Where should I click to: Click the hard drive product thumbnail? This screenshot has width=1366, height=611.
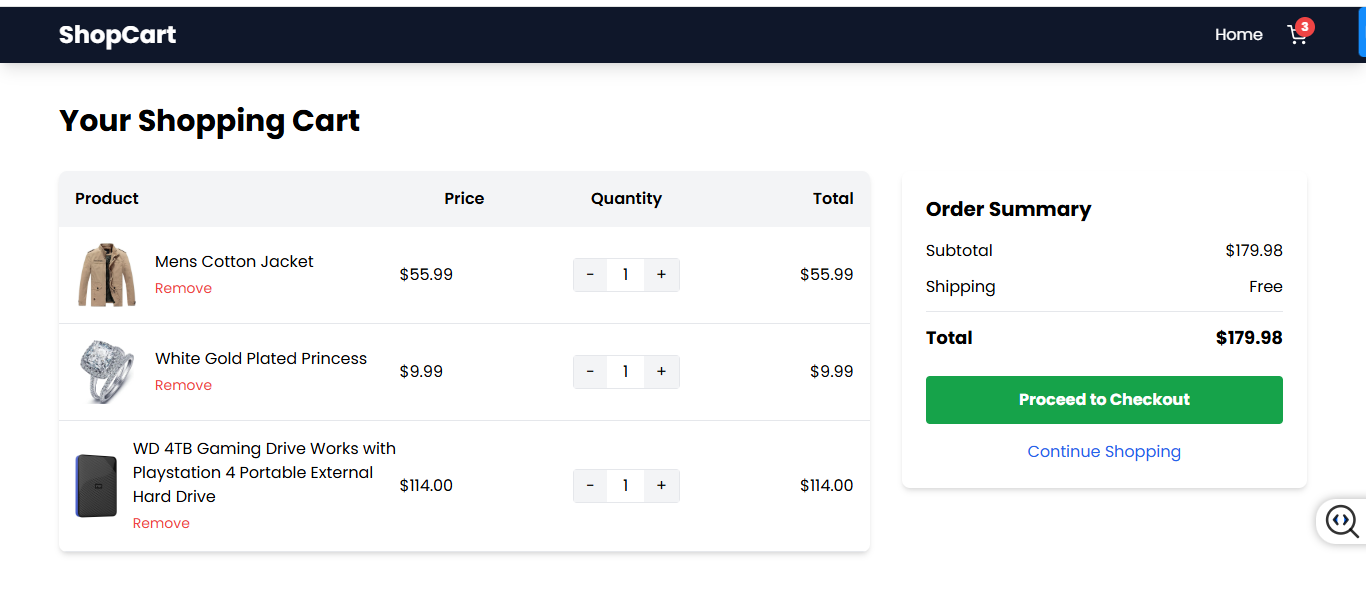[x=96, y=486]
